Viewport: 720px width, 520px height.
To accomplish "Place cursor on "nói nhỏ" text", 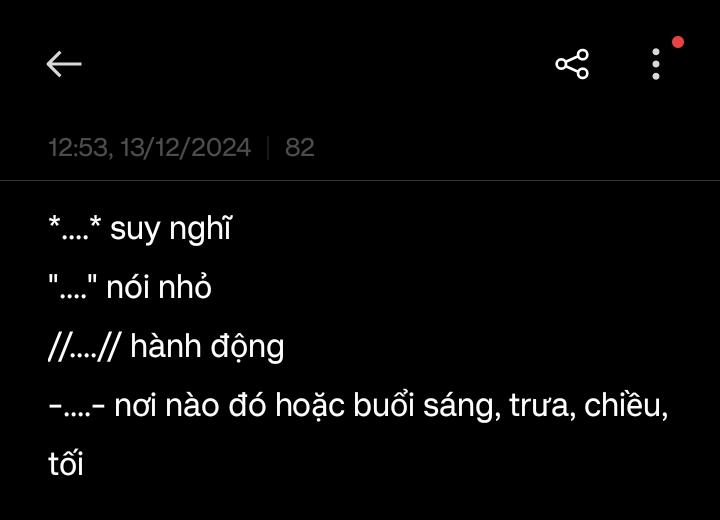I will coord(159,288).
